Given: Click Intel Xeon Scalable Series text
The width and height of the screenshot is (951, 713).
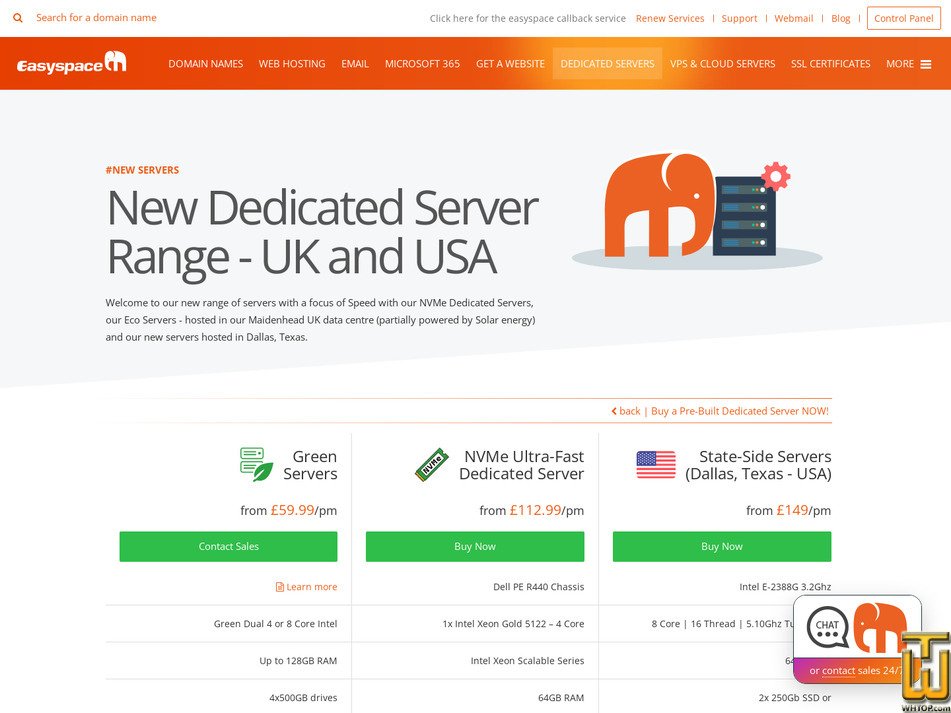Looking at the screenshot, I should point(527,661).
